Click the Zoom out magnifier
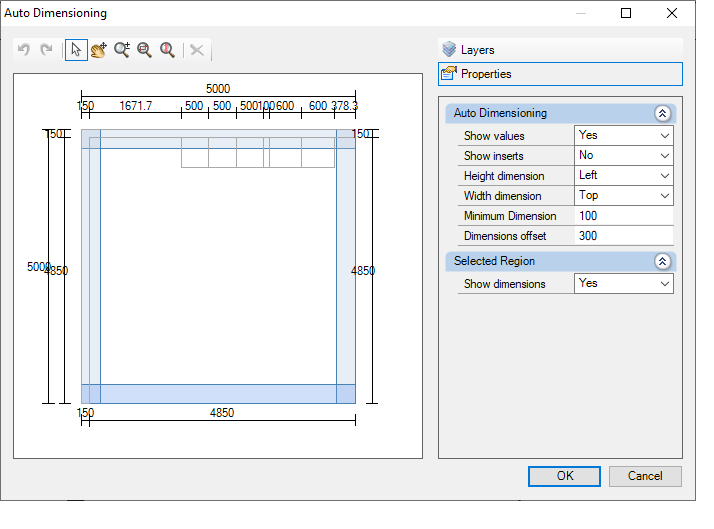714x529 pixels. click(144, 50)
